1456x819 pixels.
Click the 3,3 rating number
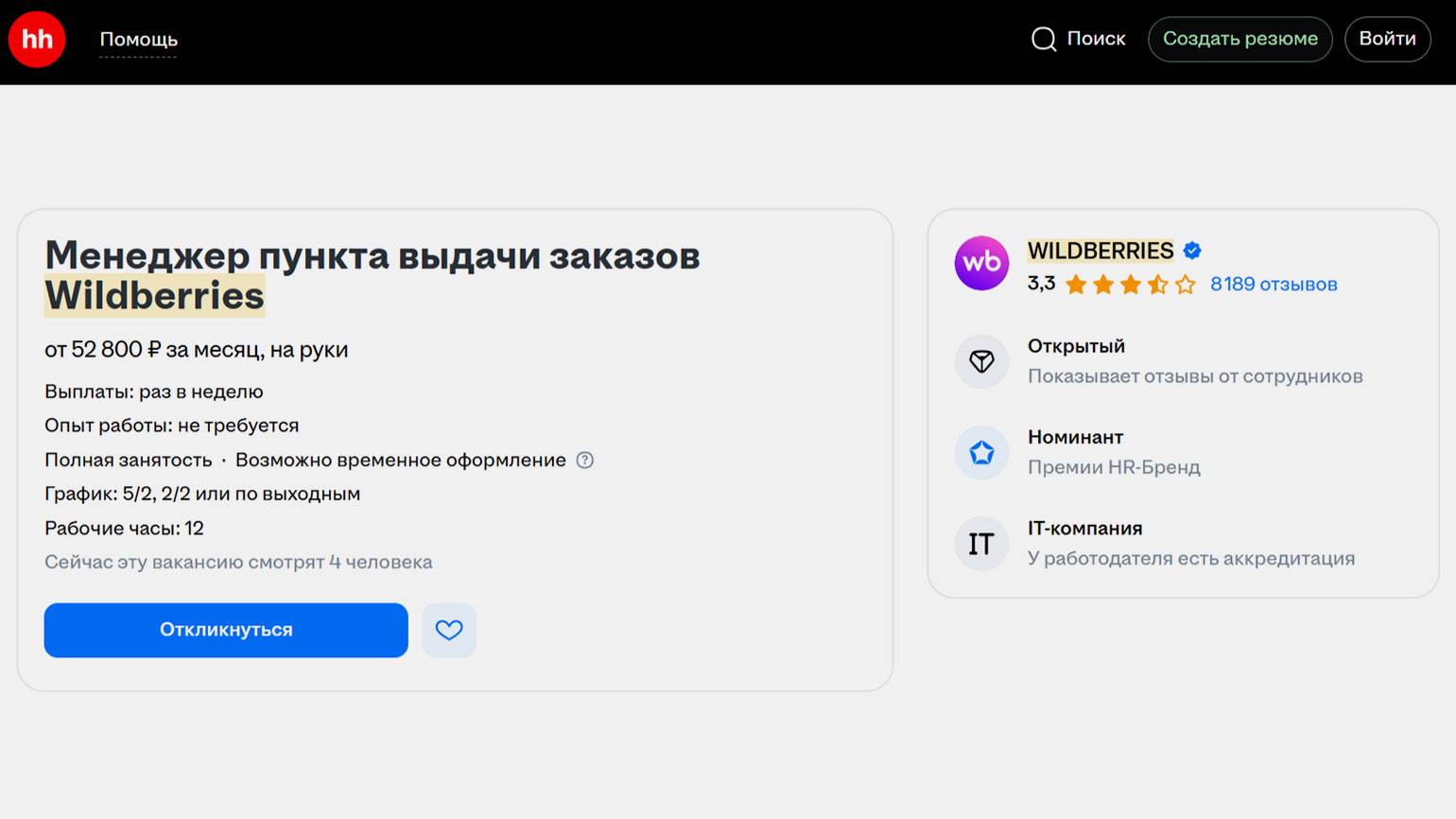click(1041, 284)
